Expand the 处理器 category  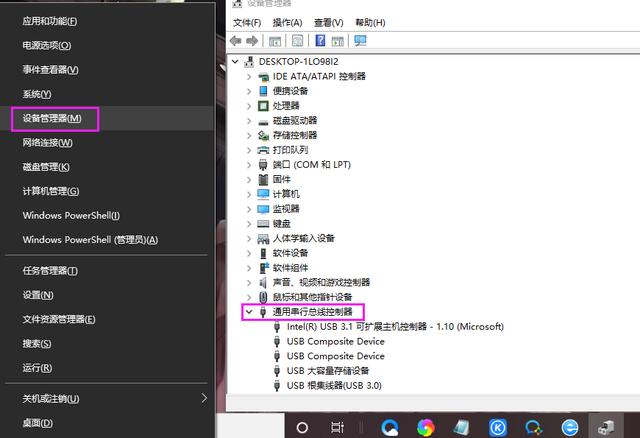pyautogui.click(x=249, y=106)
